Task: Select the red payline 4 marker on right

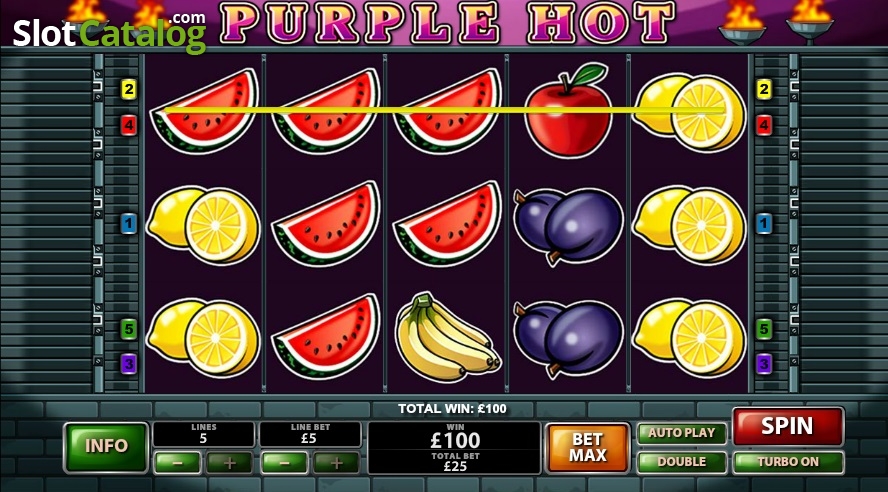Action: coord(764,125)
